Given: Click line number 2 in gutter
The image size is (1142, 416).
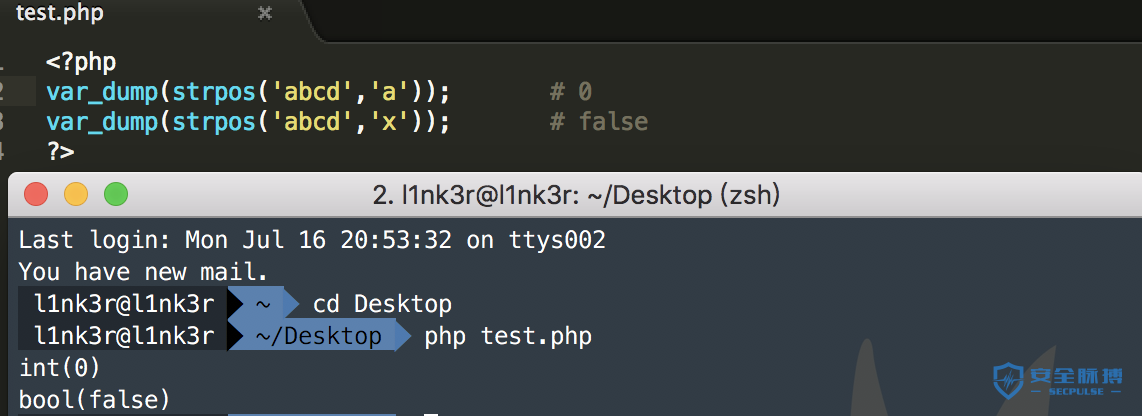Looking at the screenshot, I should [2, 92].
